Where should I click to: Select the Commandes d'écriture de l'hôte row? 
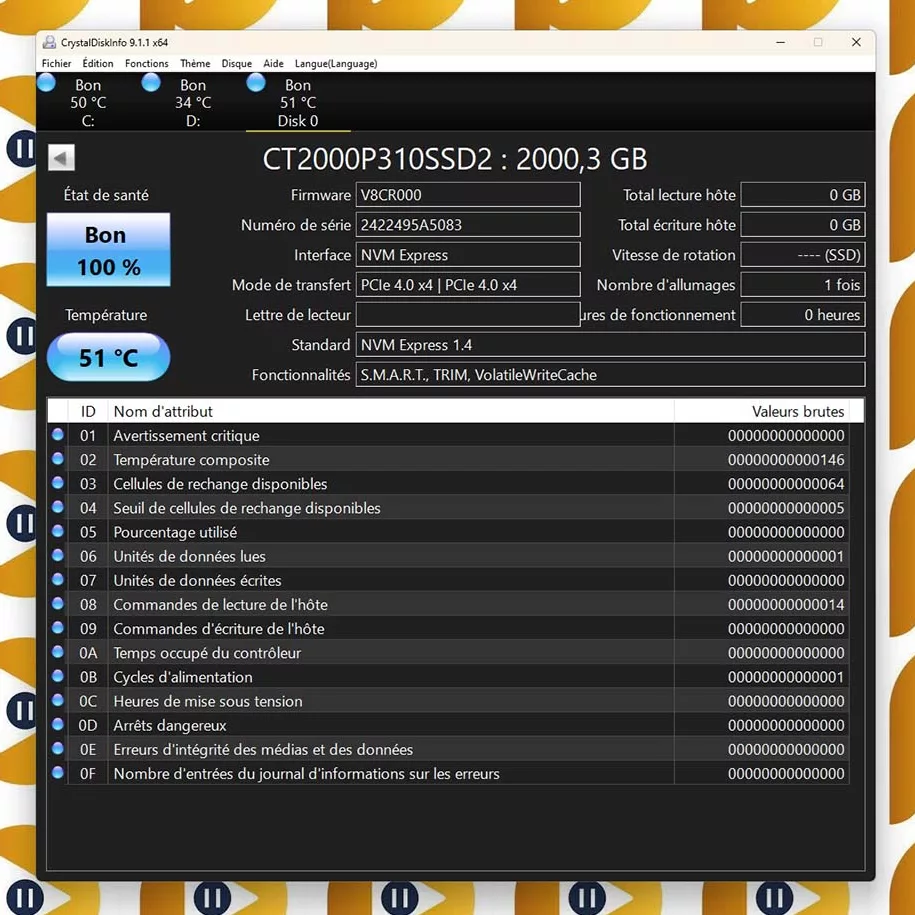pos(448,628)
